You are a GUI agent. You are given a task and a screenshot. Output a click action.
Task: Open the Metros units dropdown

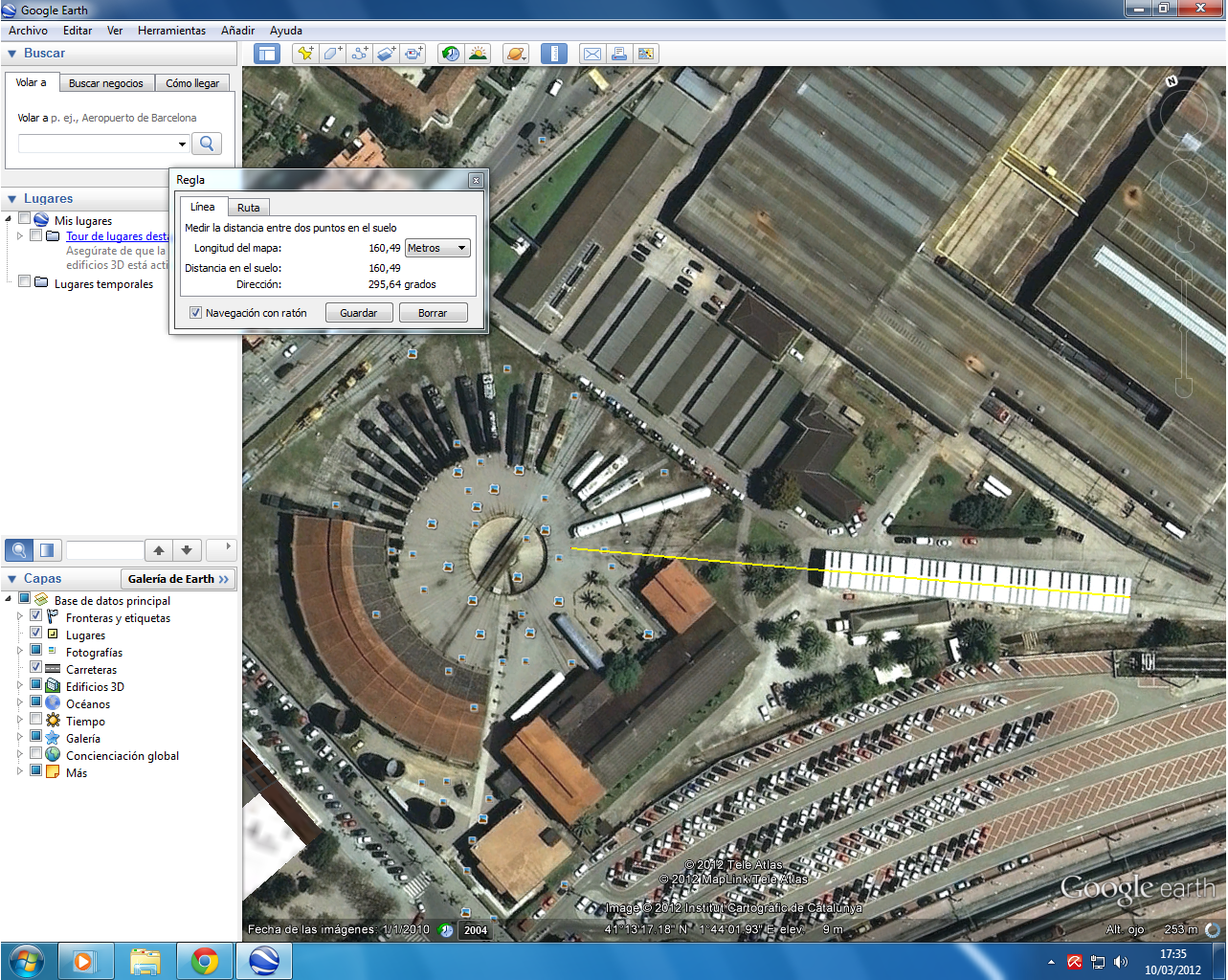[437, 248]
